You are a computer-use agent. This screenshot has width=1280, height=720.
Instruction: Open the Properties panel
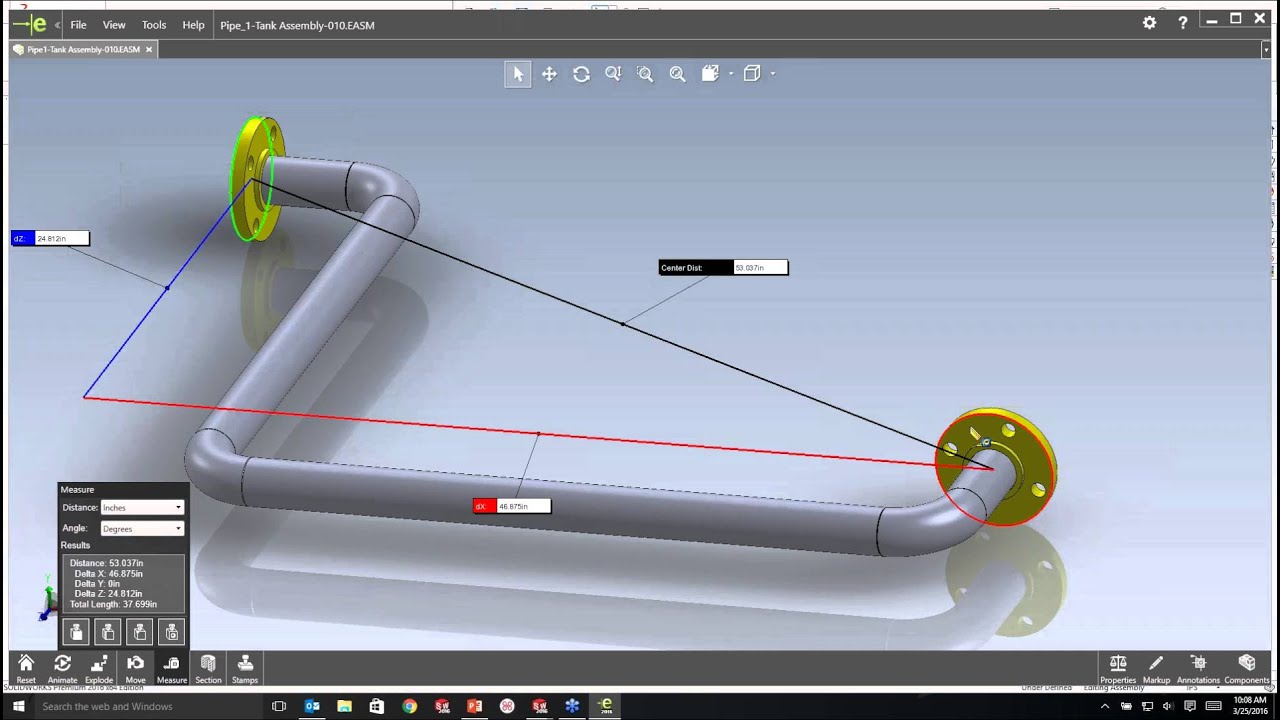[x=1118, y=669]
